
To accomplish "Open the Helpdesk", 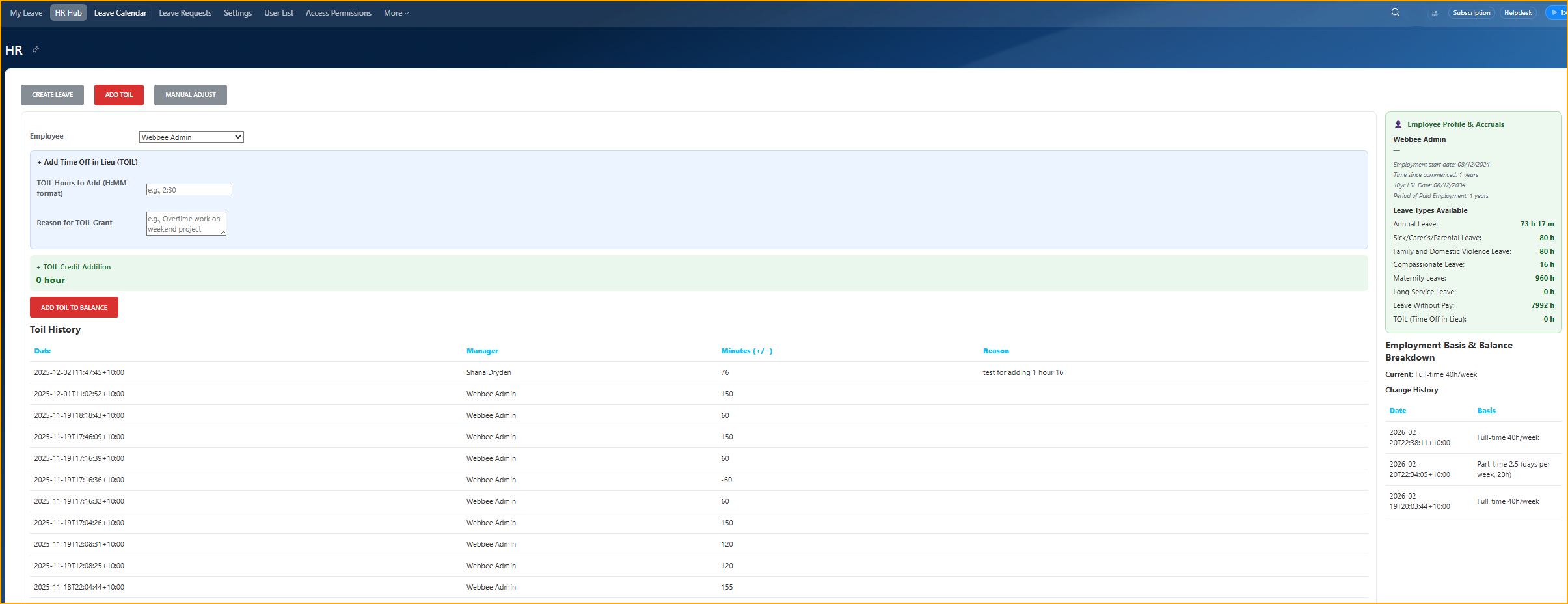I will (1519, 12).
